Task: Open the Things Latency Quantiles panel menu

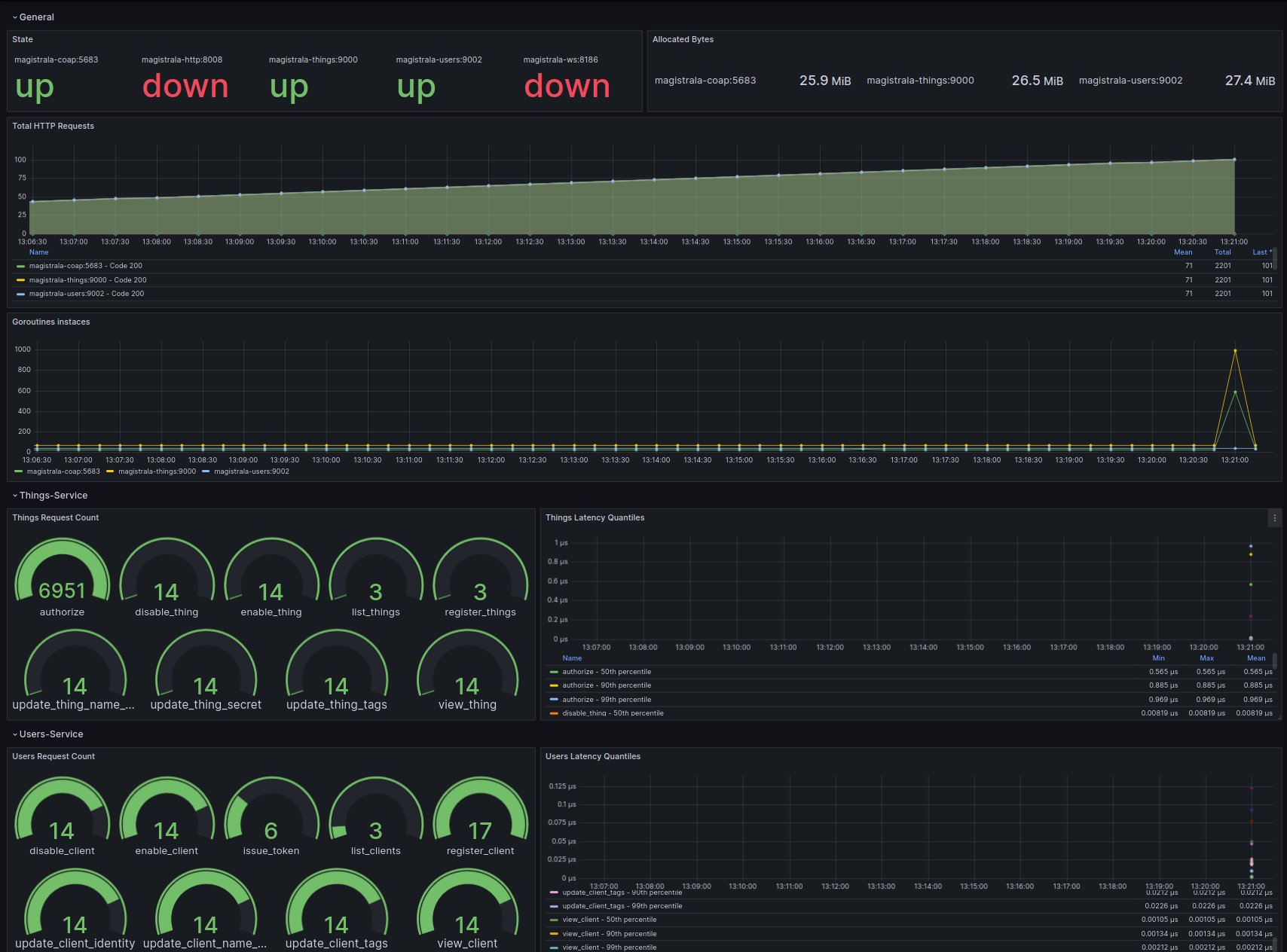Action: click(x=1274, y=518)
